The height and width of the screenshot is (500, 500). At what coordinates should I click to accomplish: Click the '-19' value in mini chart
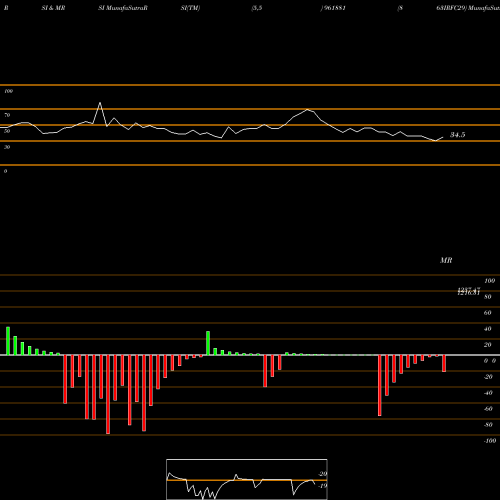[x=323, y=486]
